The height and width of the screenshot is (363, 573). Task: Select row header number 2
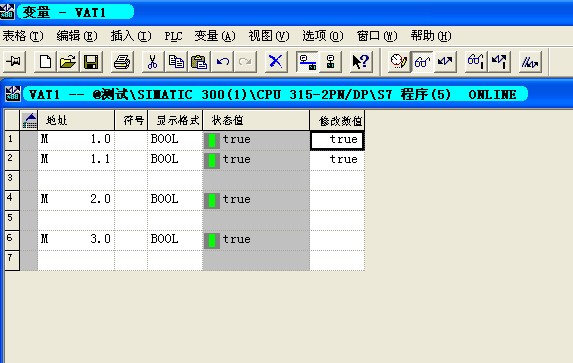pyautogui.click(x=12, y=160)
